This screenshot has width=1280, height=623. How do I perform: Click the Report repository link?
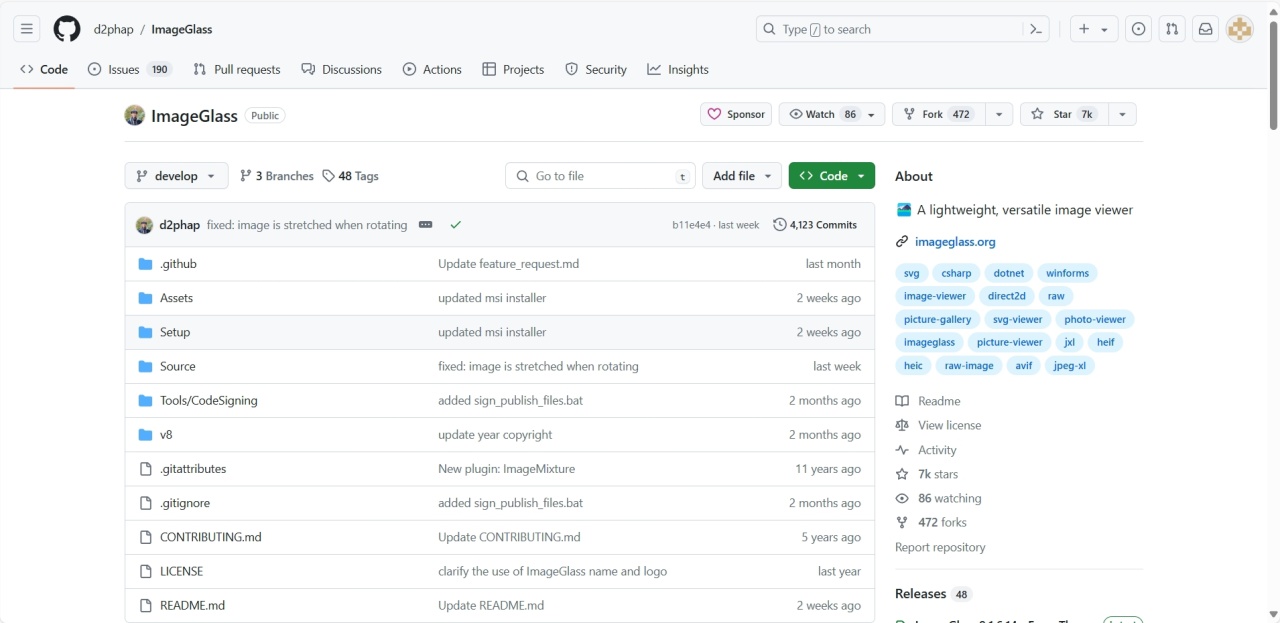(x=940, y=547)
